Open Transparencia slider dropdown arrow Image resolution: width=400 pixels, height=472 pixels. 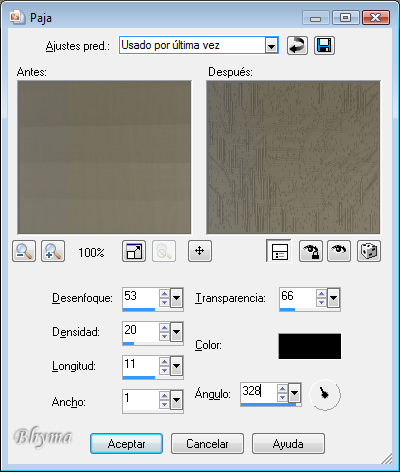point(334,298)
